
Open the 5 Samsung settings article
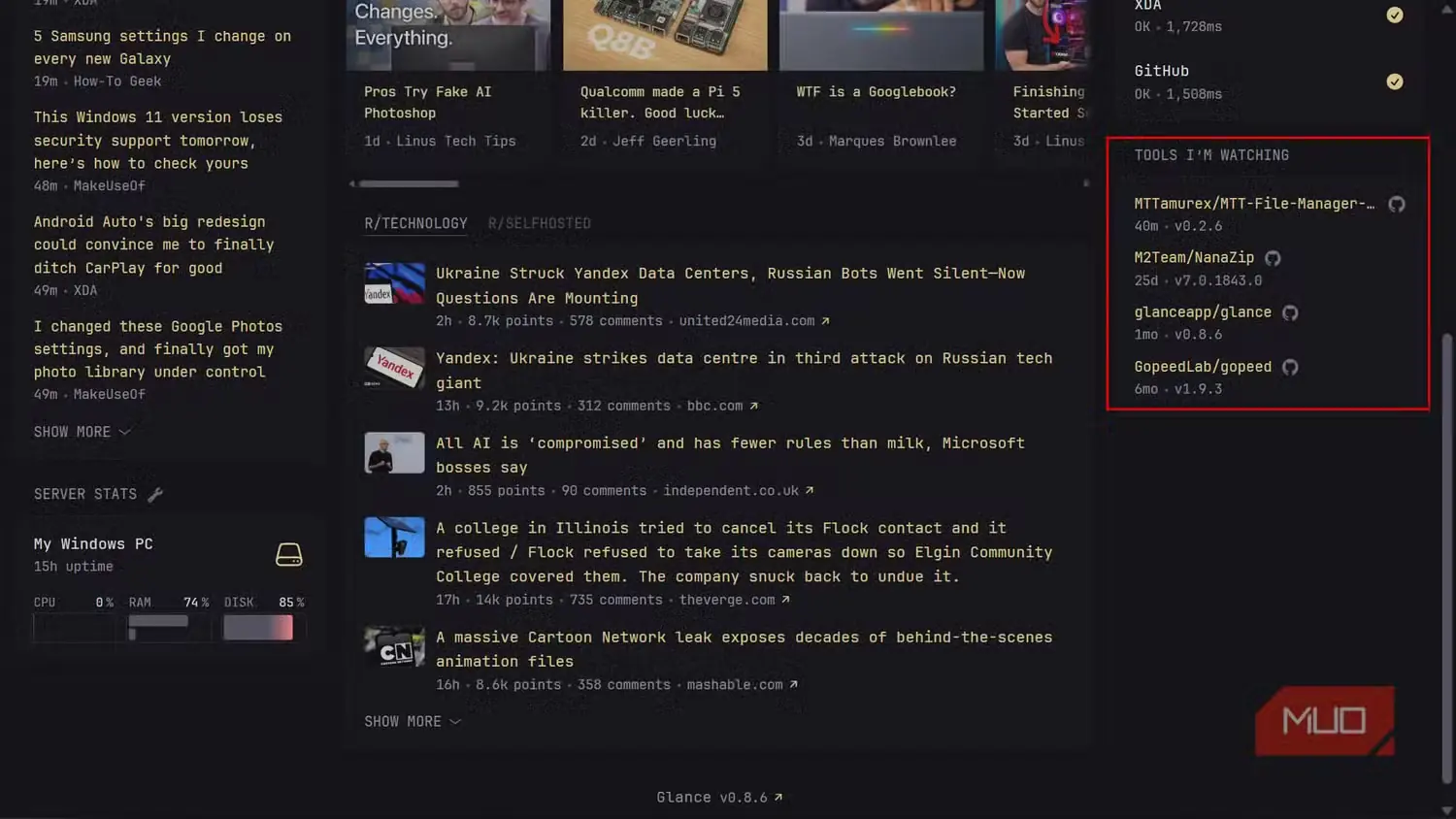(162, 48)
